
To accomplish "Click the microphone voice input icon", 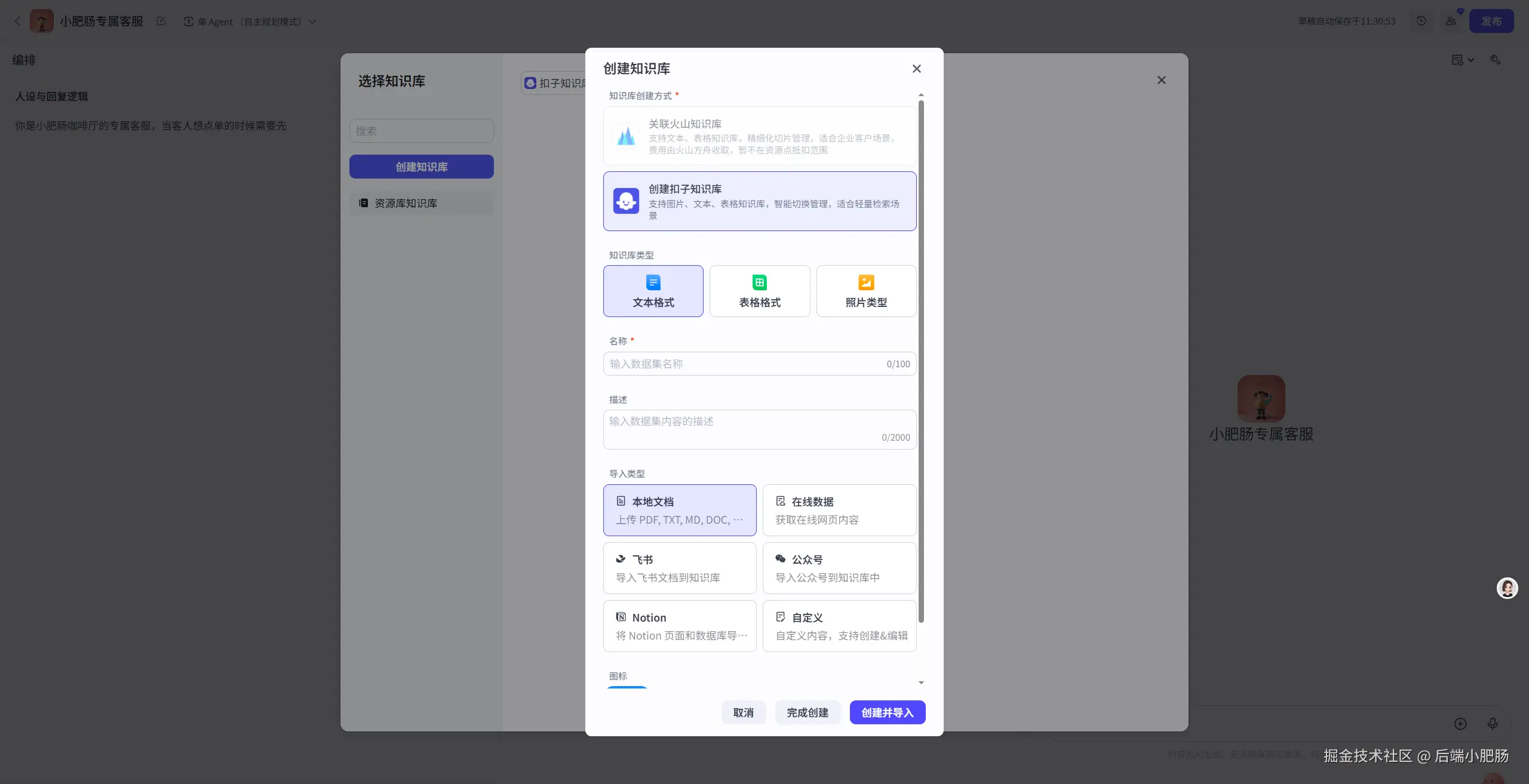I will click(x=1493, y=724).
